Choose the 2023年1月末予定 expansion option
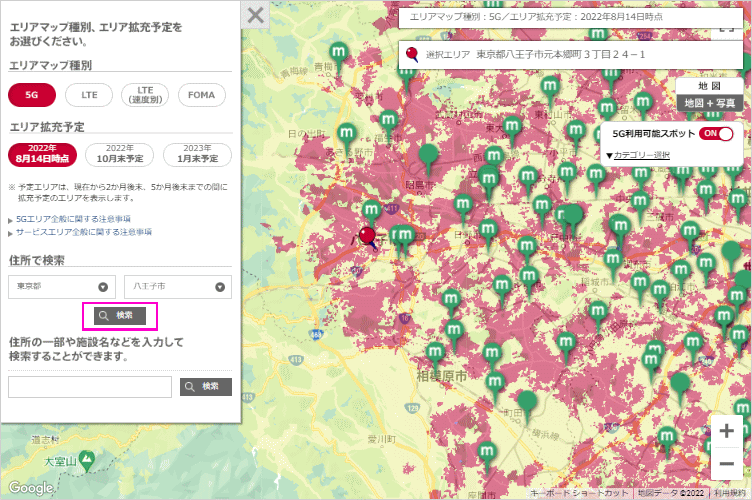752x500 pixels. (x=198, y=154)
